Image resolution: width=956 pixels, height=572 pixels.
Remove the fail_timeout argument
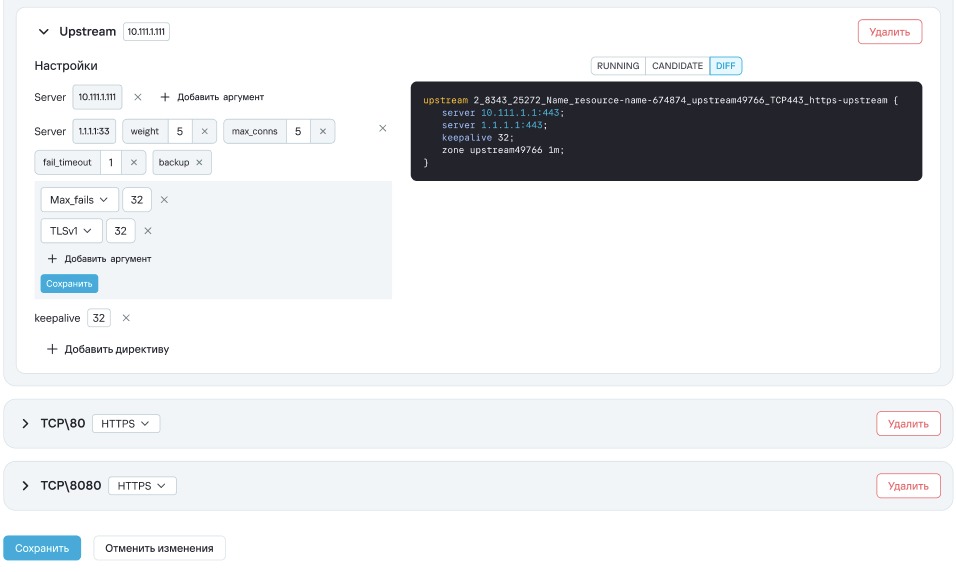coord(134,162)
